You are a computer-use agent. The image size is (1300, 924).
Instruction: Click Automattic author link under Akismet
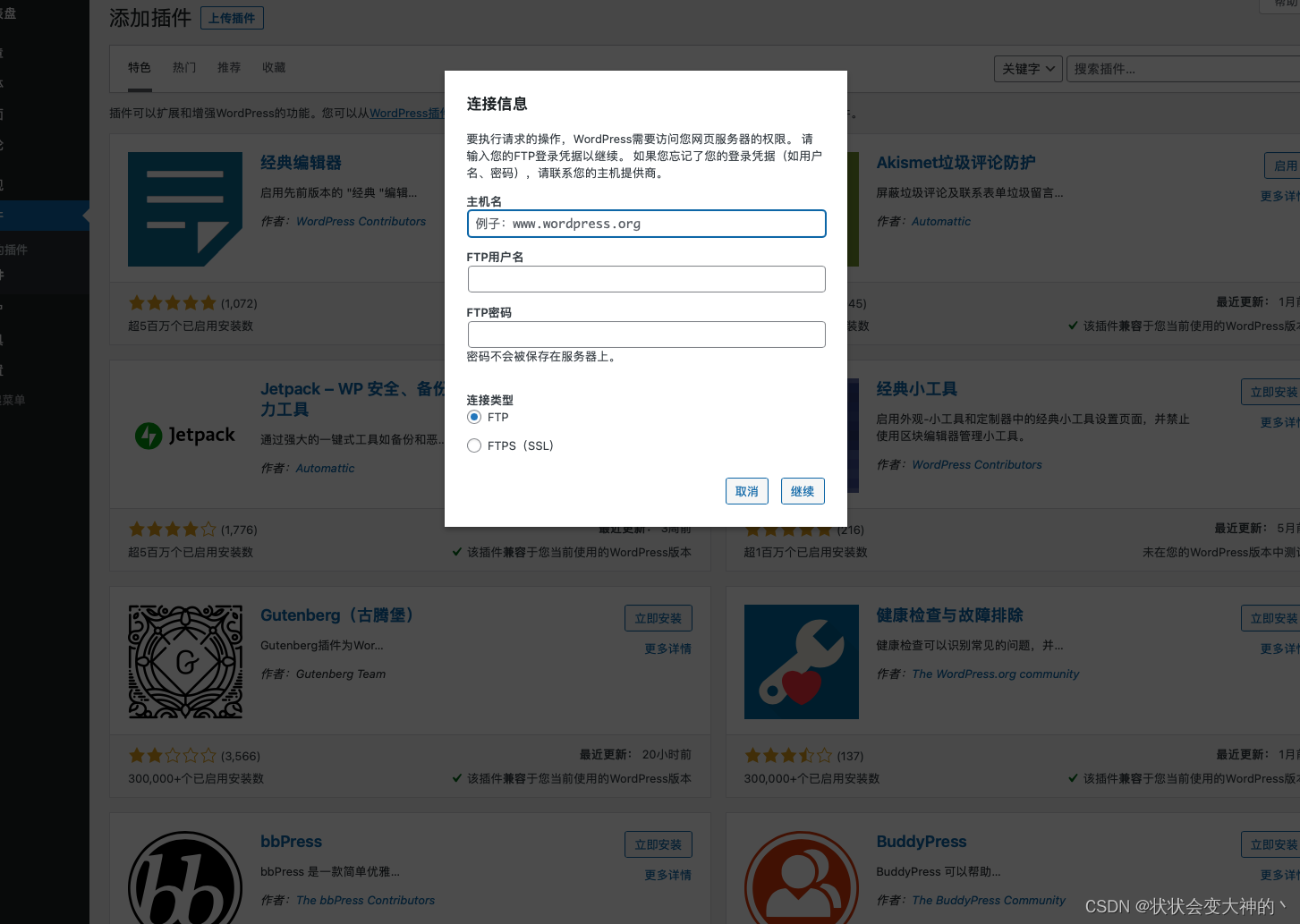941,222
